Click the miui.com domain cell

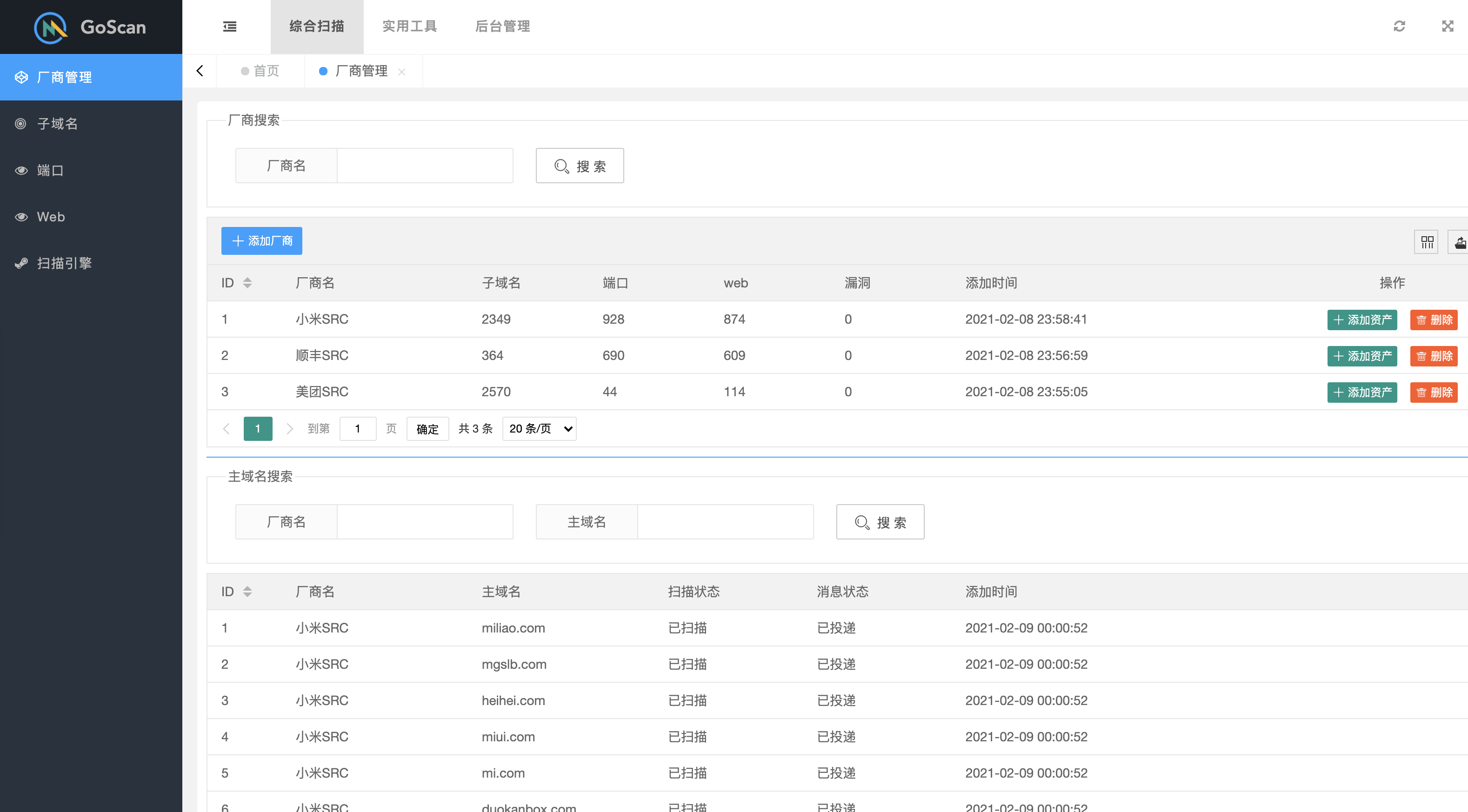pyautogui.click(x=508, y=737)
